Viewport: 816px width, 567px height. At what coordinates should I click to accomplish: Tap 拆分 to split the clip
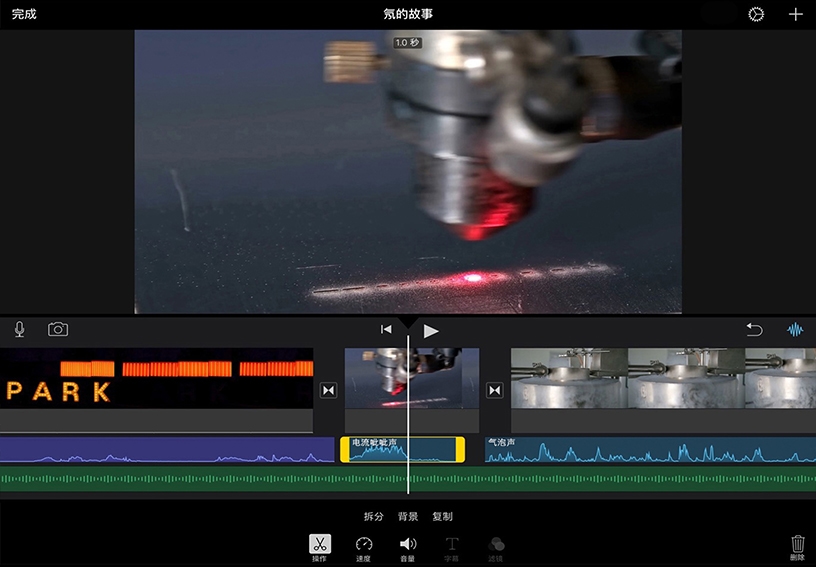[x=373, y=517]
